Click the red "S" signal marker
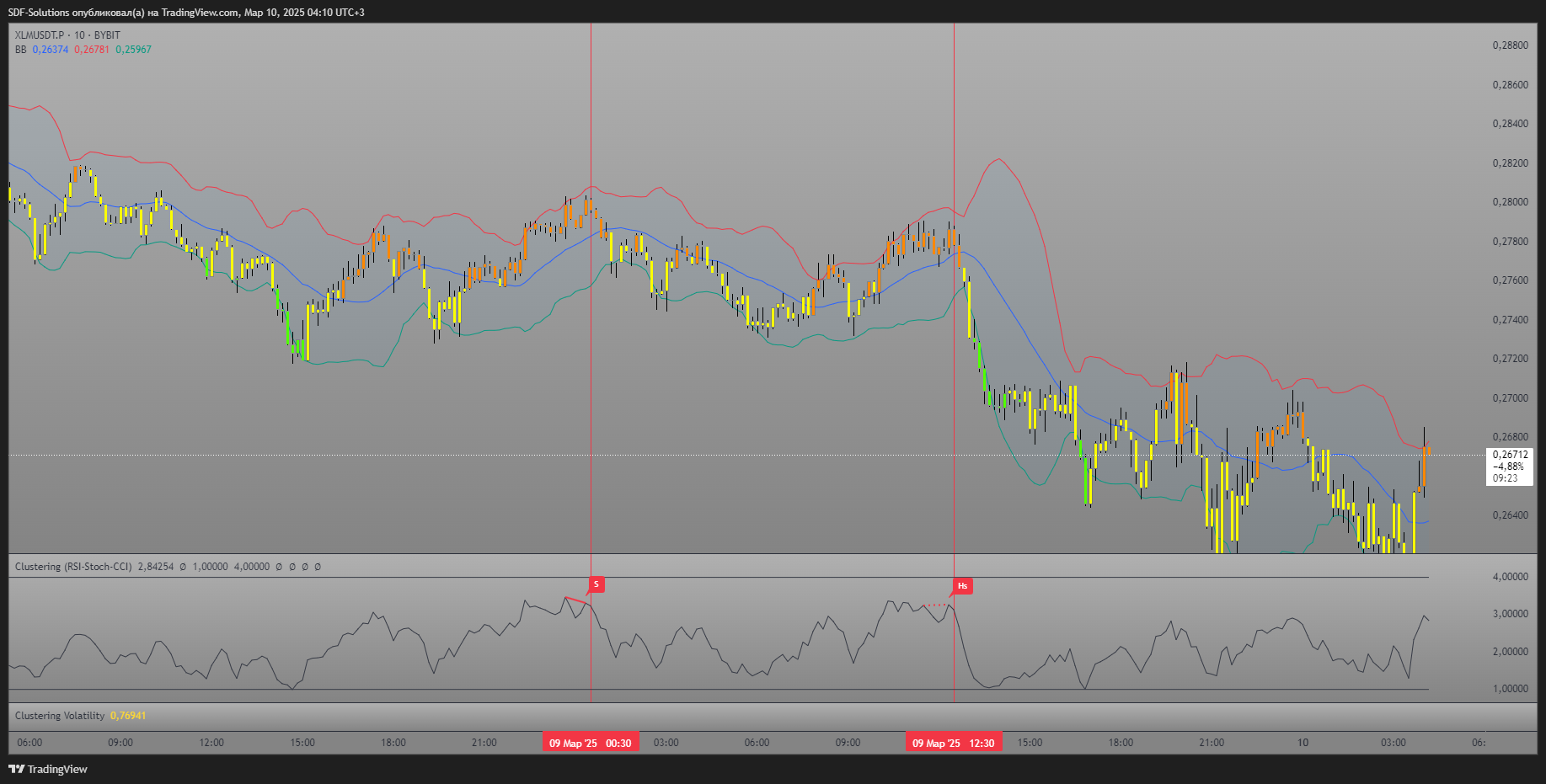Viewport: 1546px width, 784px height. [x=596, y=584]
